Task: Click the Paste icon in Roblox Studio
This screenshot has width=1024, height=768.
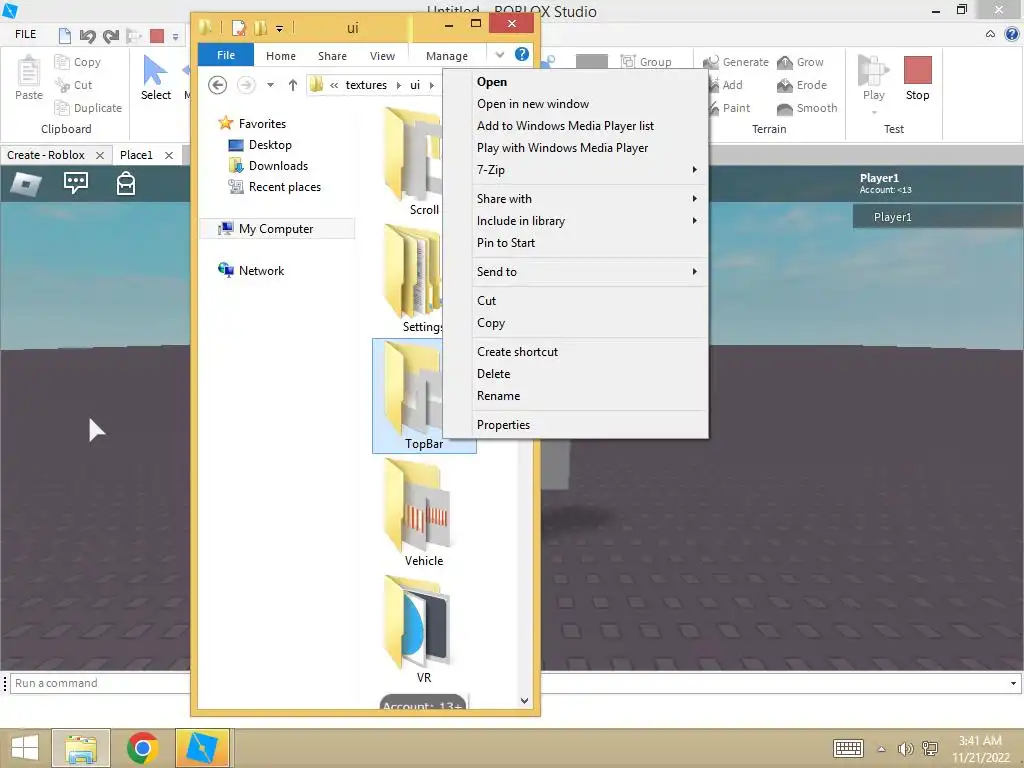Action: click(x=29, y=78)
